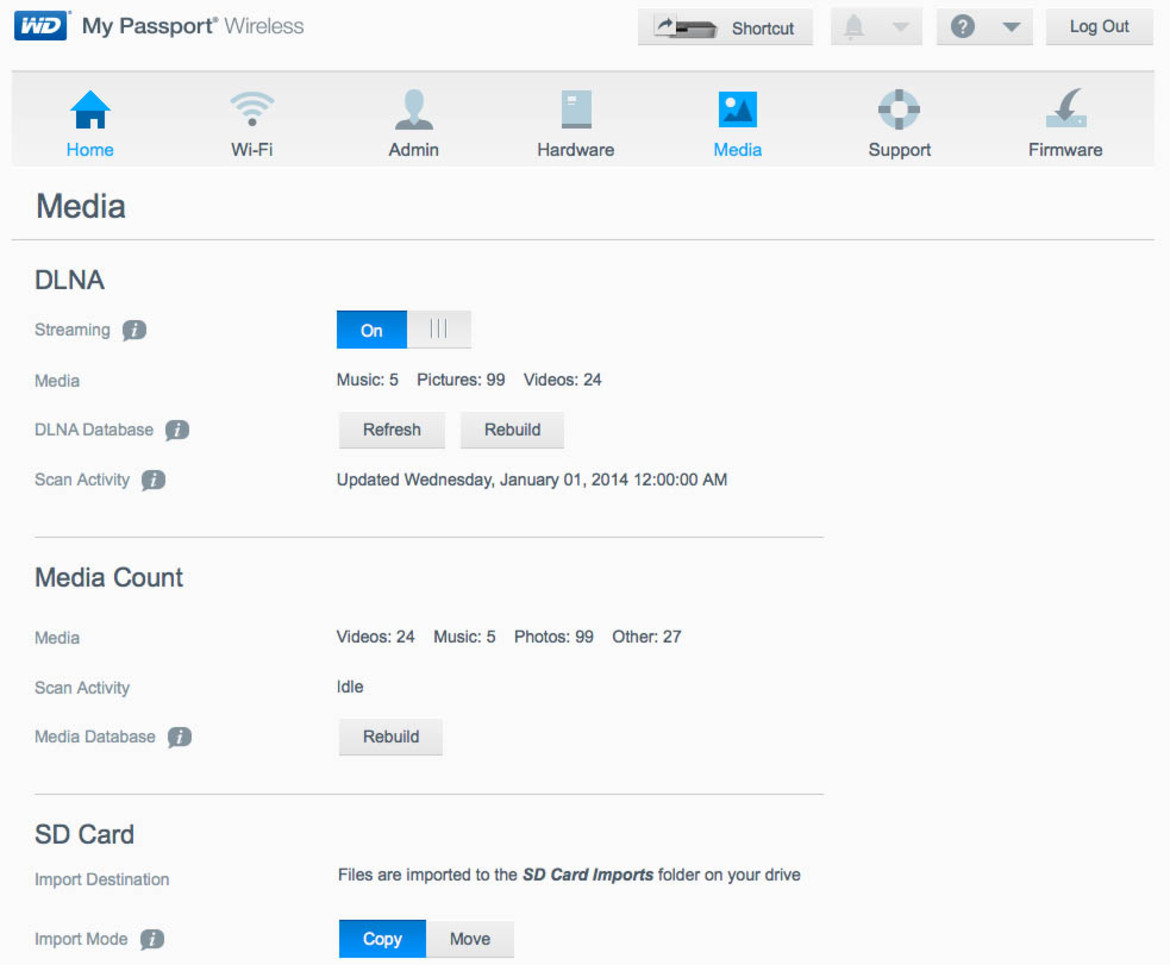Select Move import mode

(x=470, y=939)
